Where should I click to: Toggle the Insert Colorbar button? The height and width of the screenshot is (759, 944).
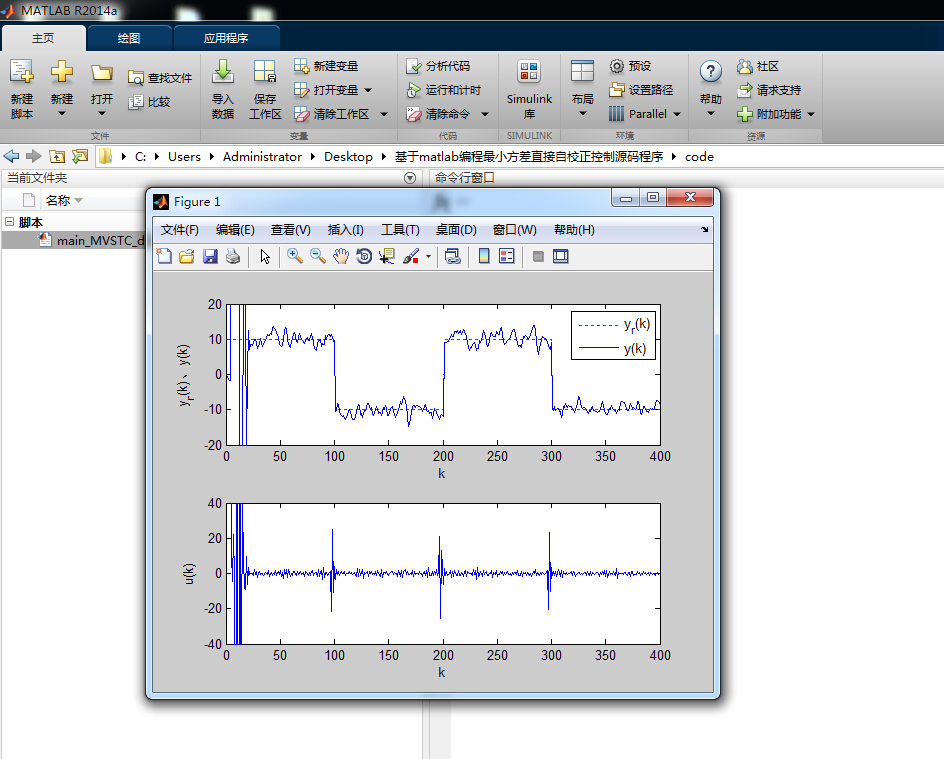tap(483, 256)
